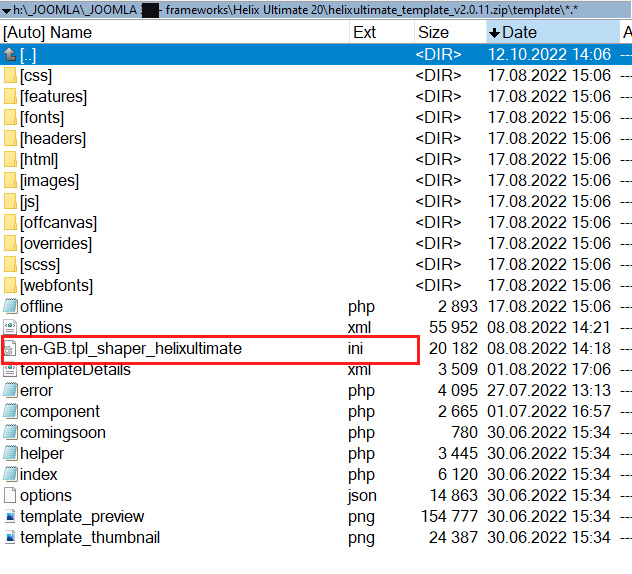The height and width of the screenshot is (574, 632).
Task: Click the template_preview png image icon
Action: (10, 516)
